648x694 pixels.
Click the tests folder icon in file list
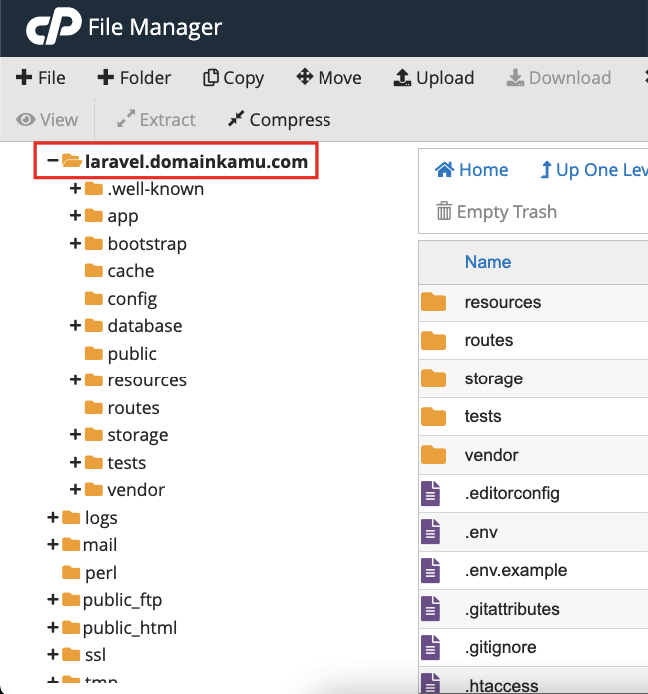coord(433,416)
